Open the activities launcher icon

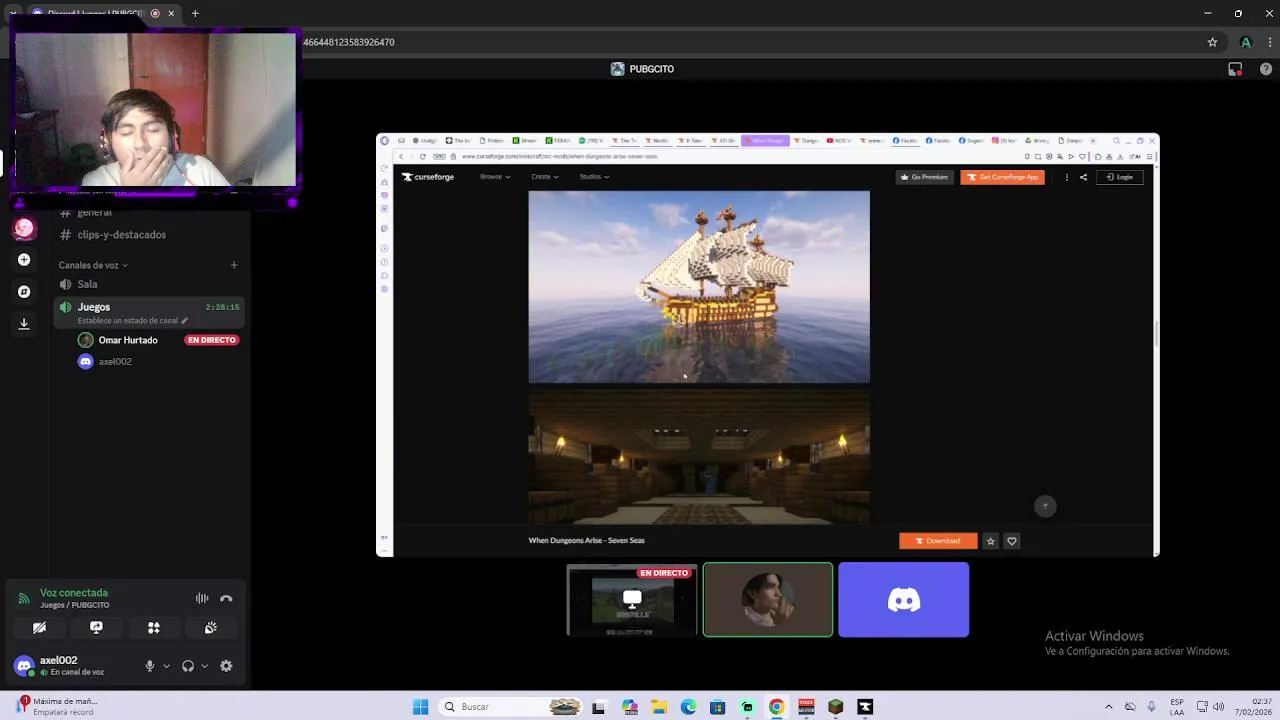[x=154, y=628]
